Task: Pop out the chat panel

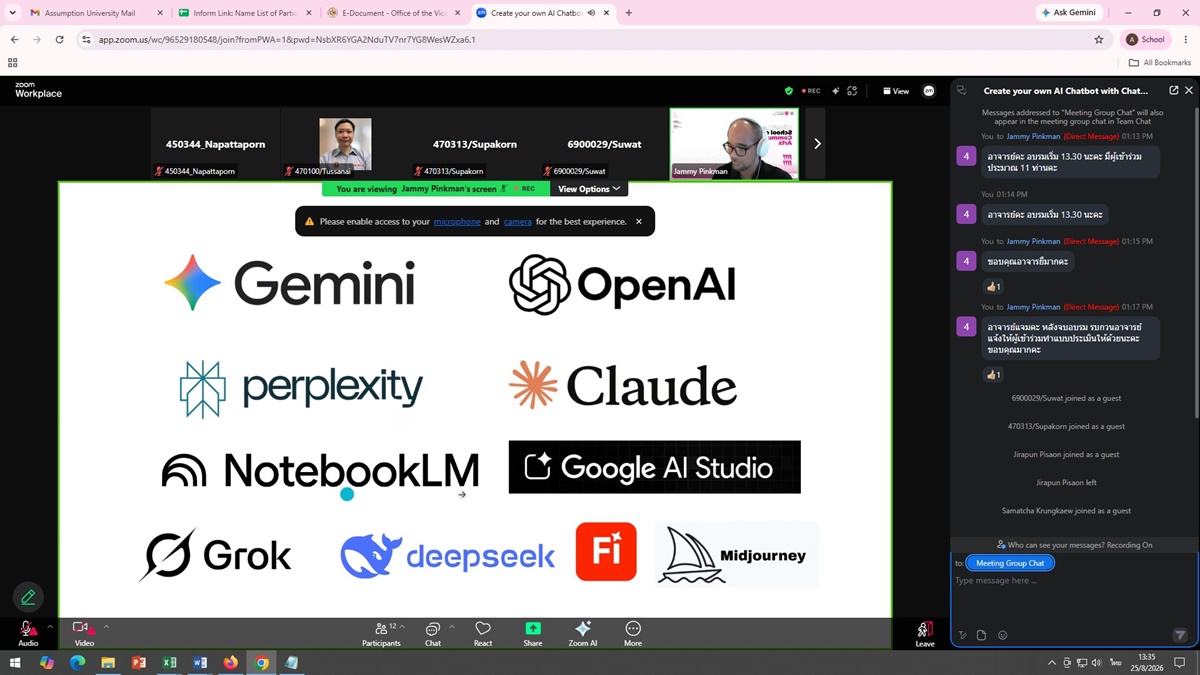Action: [1174, 90]
